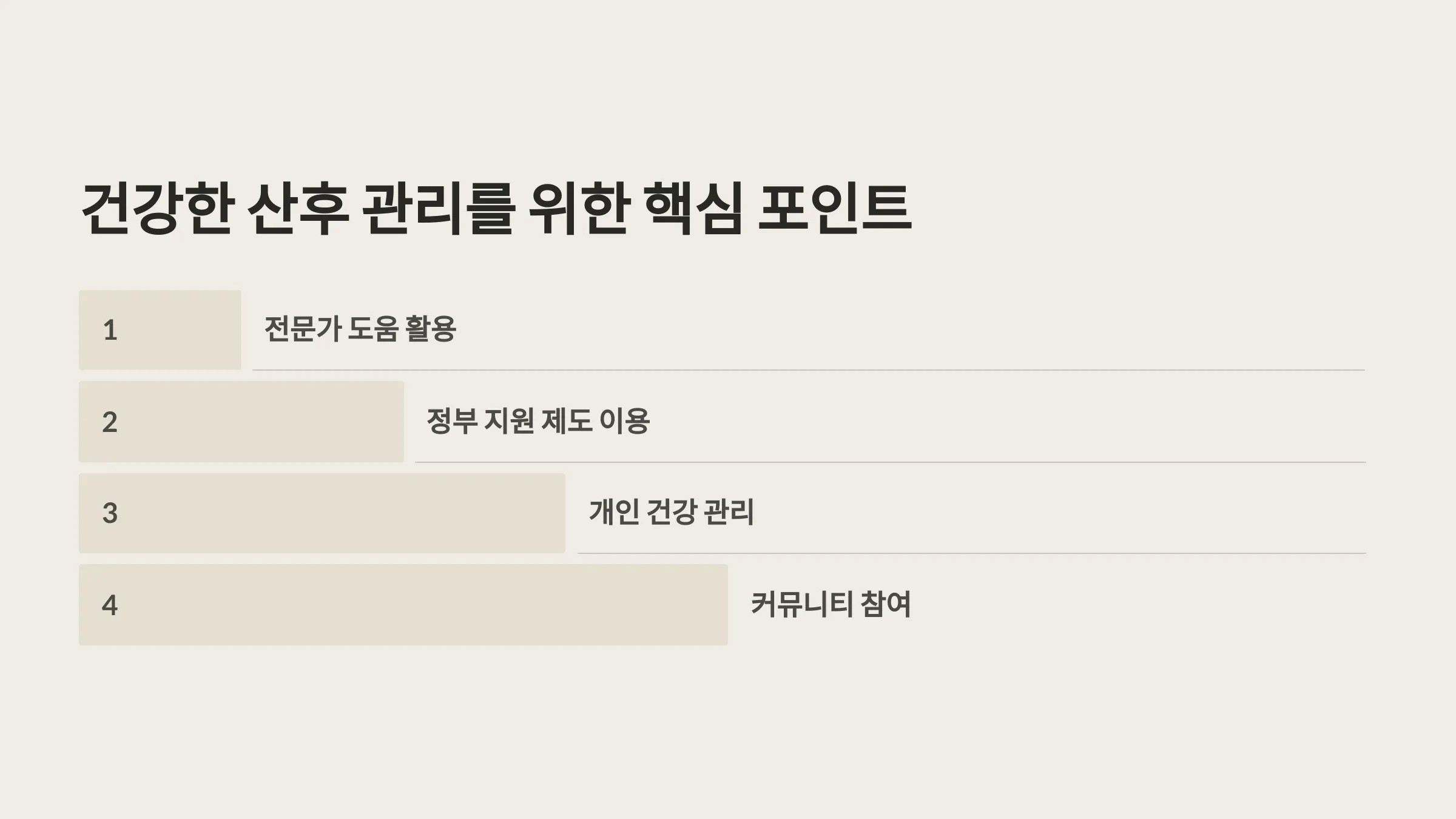Select the beige bar beside 개인 건강 관리
The image size is (1456, 819).
(x=322, y=513)
